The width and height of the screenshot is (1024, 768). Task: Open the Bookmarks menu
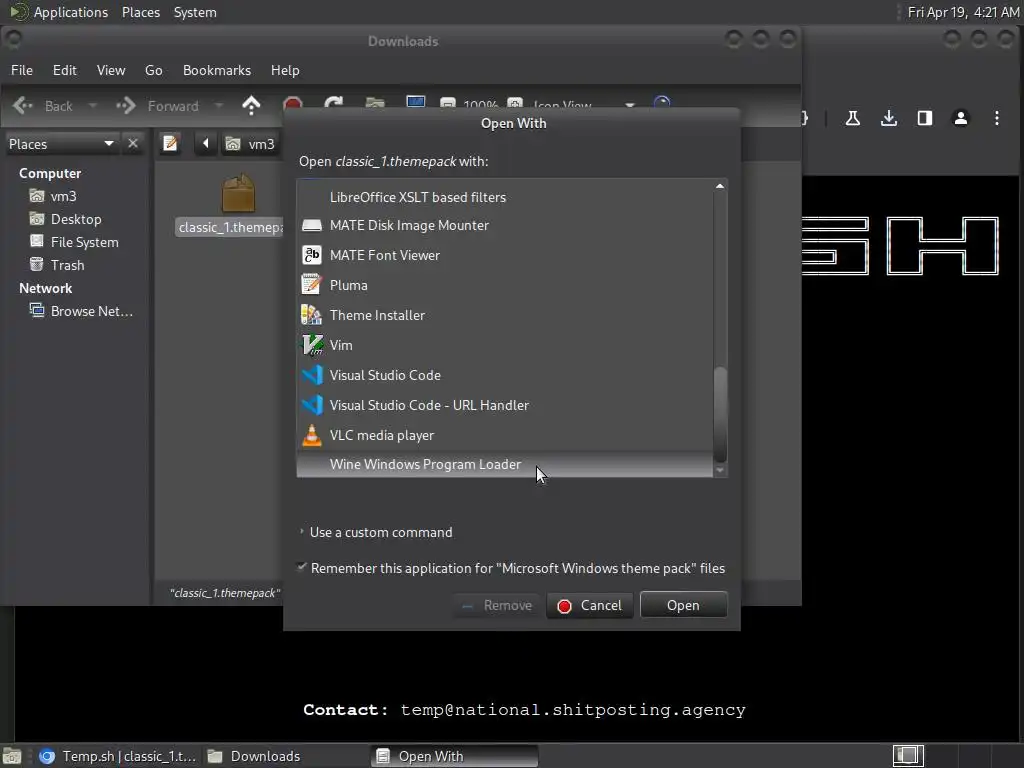coord(217,70)
